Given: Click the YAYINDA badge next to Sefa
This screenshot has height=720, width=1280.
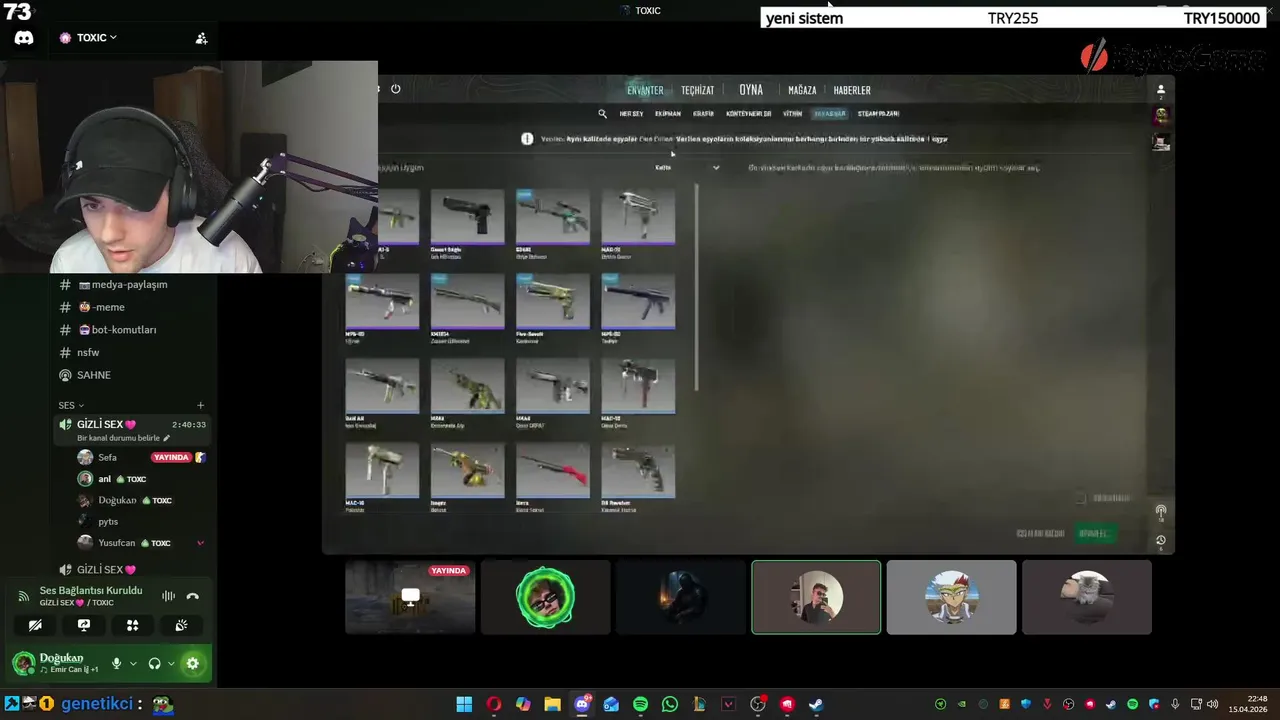Looking at the screenshot, I should 170,457.
